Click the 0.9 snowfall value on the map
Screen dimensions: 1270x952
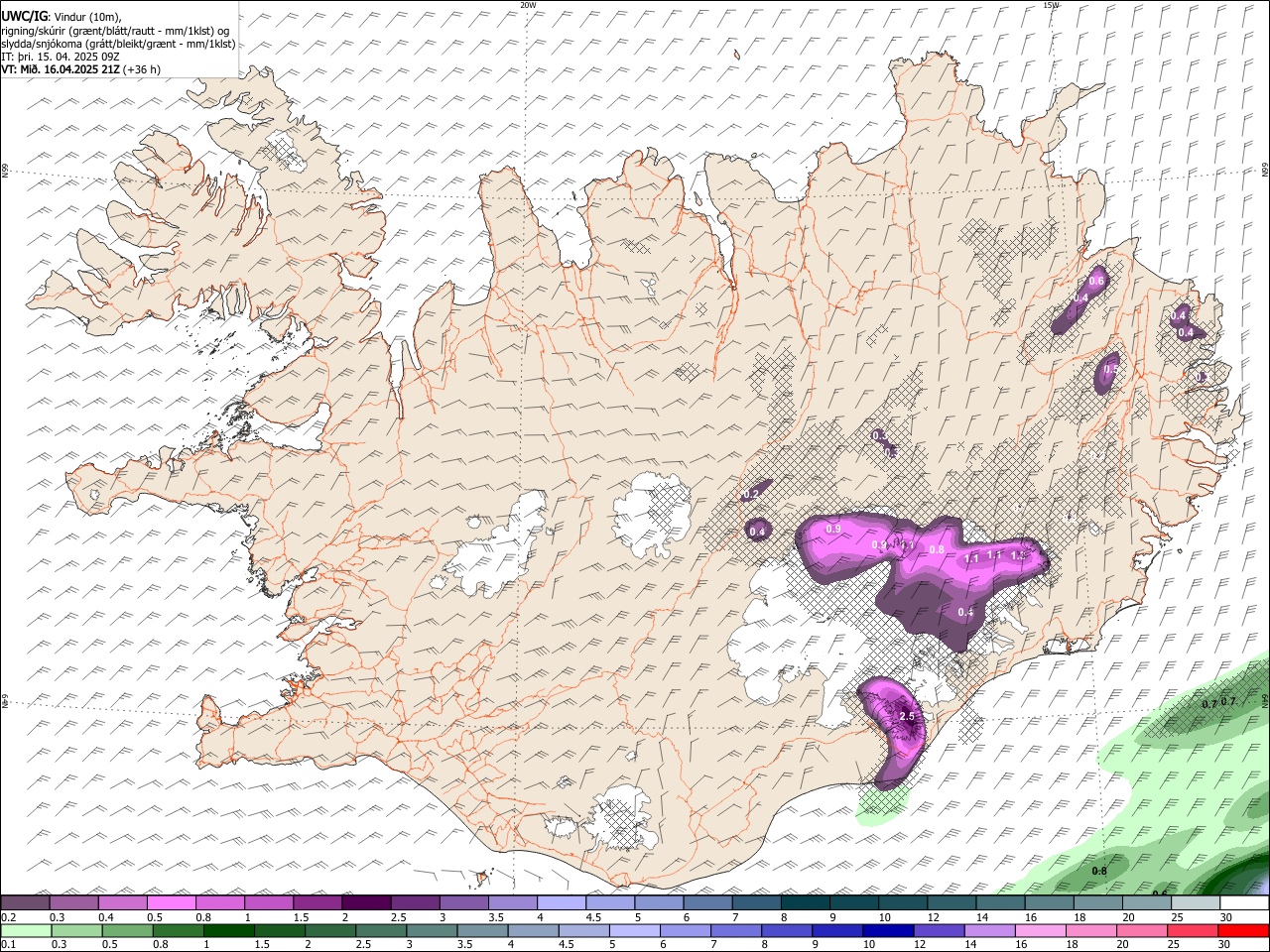pyautogui.click(x=833, y=529)
